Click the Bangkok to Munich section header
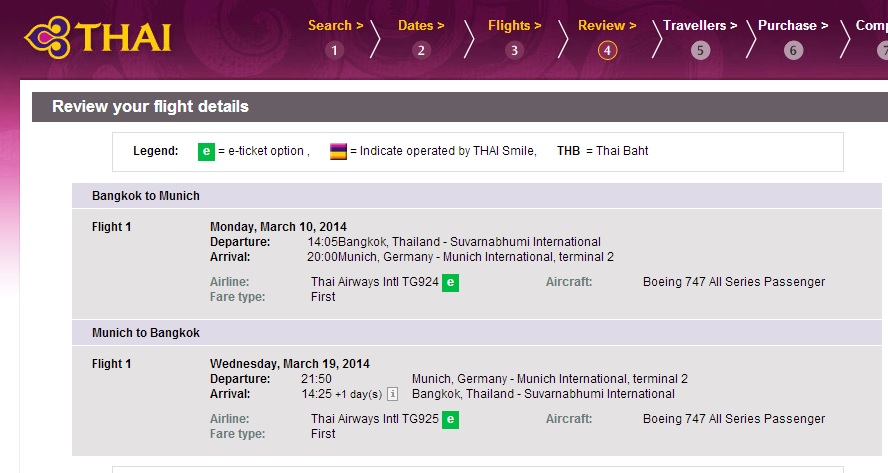 (146, 196)
